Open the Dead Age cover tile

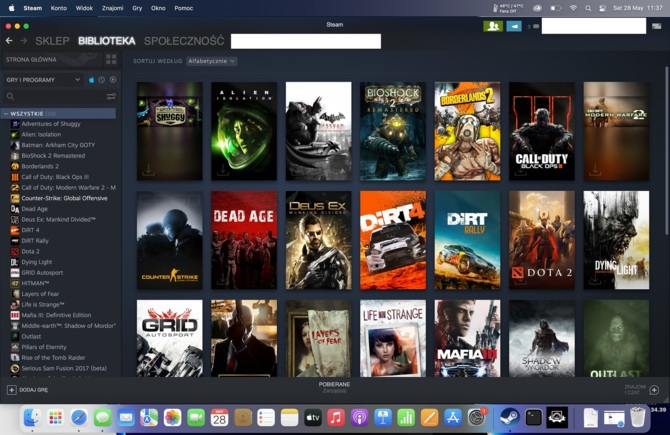click(x=244, y=240)
